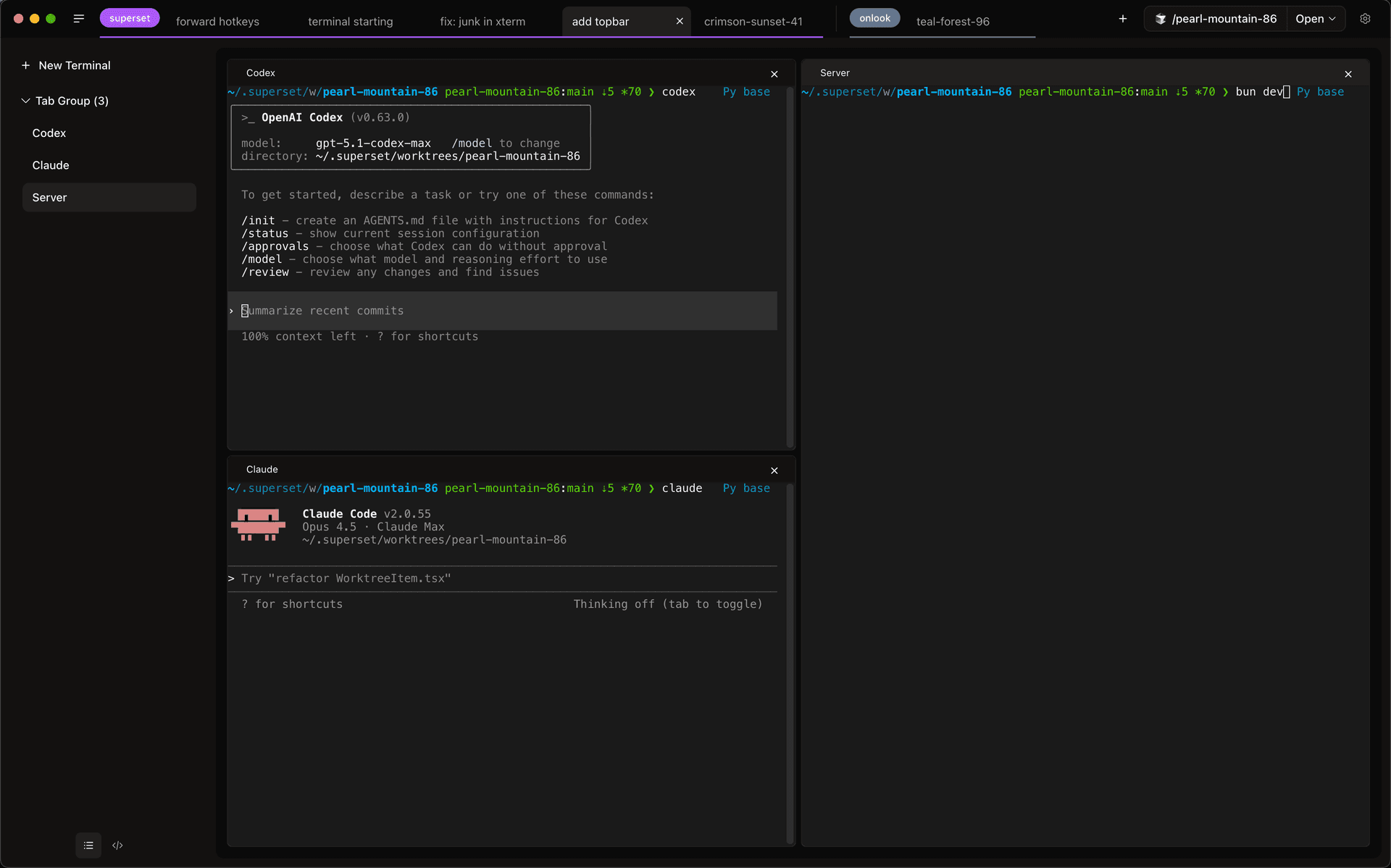Click 'Claude Code v2.0.55' header text
1391x868 pixels.
click(x=367, y=514)
